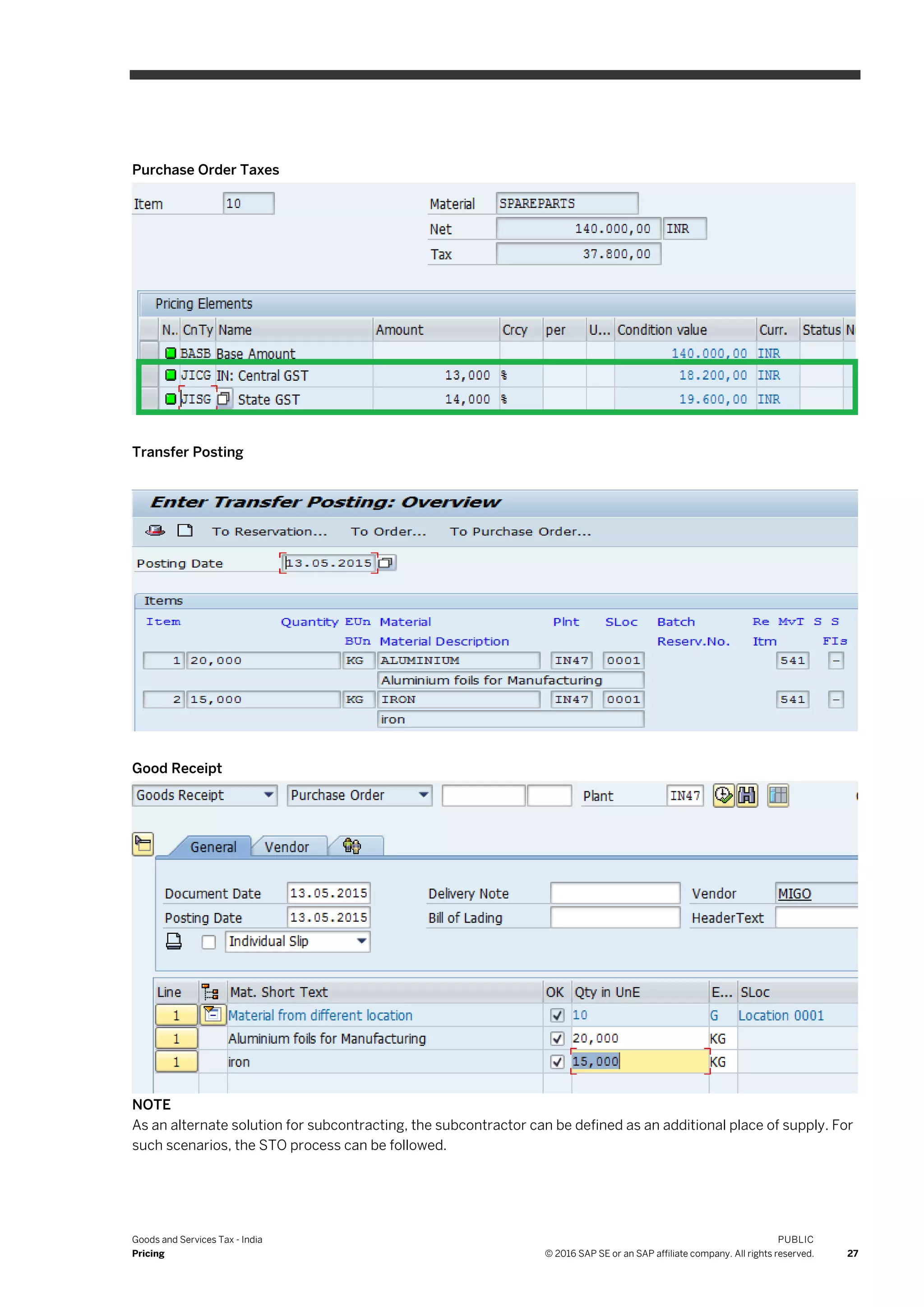Click the Qty in UnE column header

tap(640, 992)
